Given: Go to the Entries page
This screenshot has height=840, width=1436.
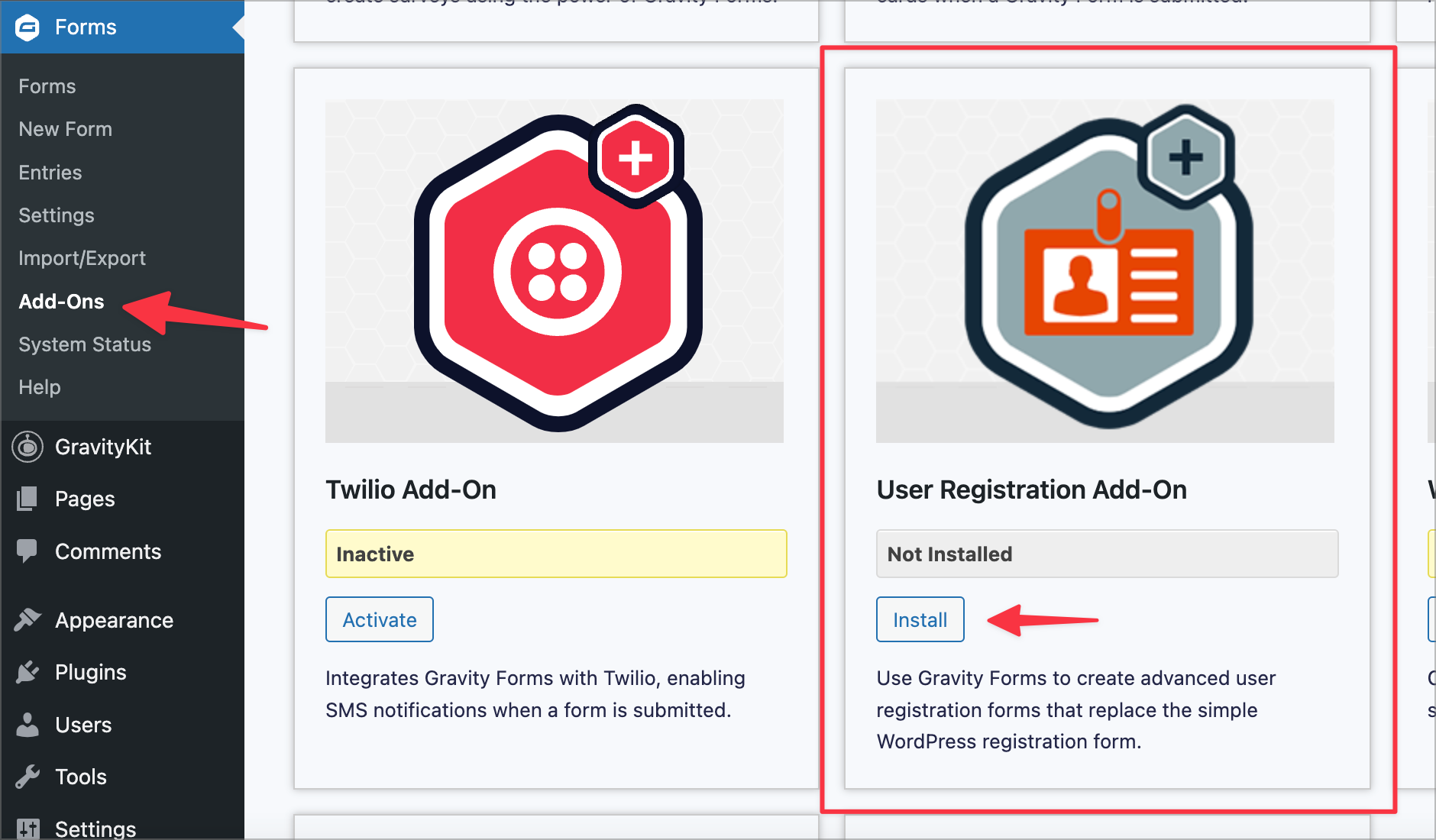Looking at the screenshot, I should click(50, 173).
